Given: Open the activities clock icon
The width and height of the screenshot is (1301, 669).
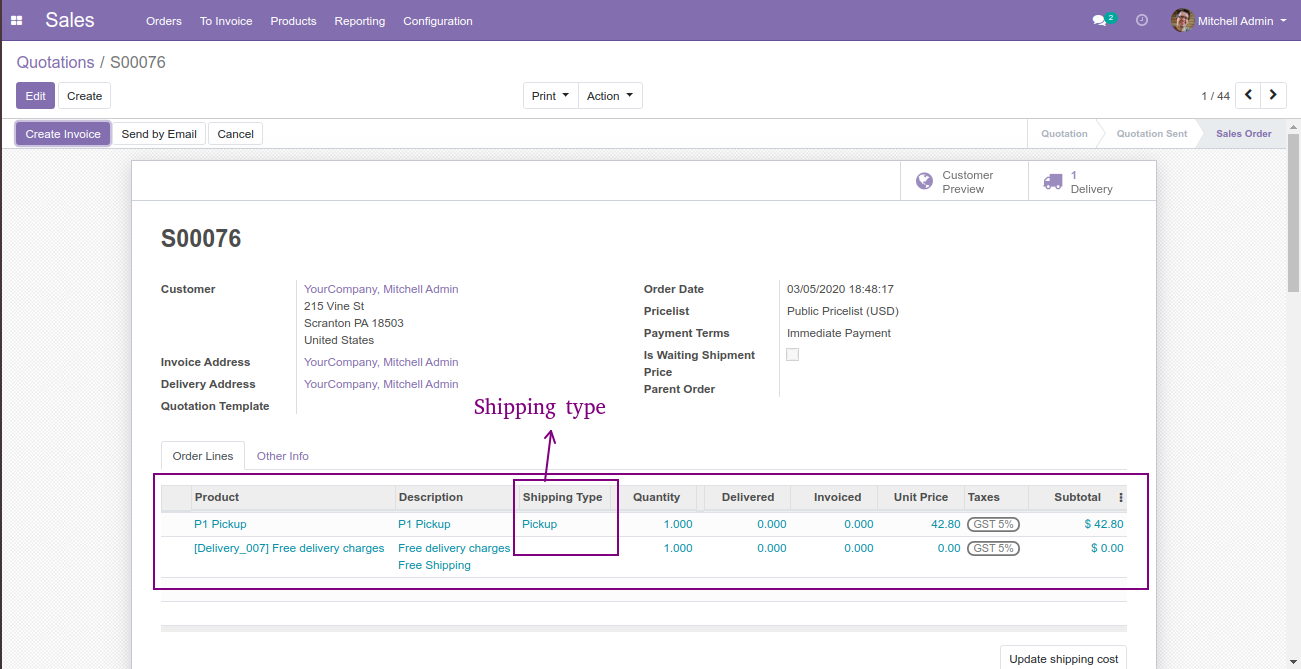Looking at the screenshot, I should [1142, 20].
